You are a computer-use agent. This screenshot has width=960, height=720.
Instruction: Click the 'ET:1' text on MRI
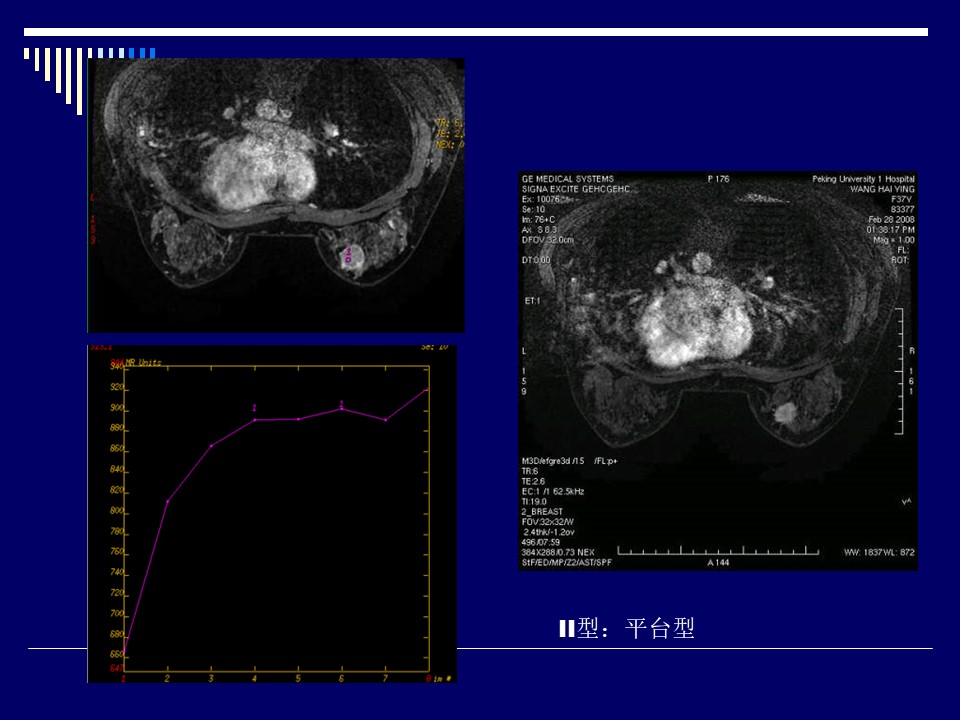point(532,301)
